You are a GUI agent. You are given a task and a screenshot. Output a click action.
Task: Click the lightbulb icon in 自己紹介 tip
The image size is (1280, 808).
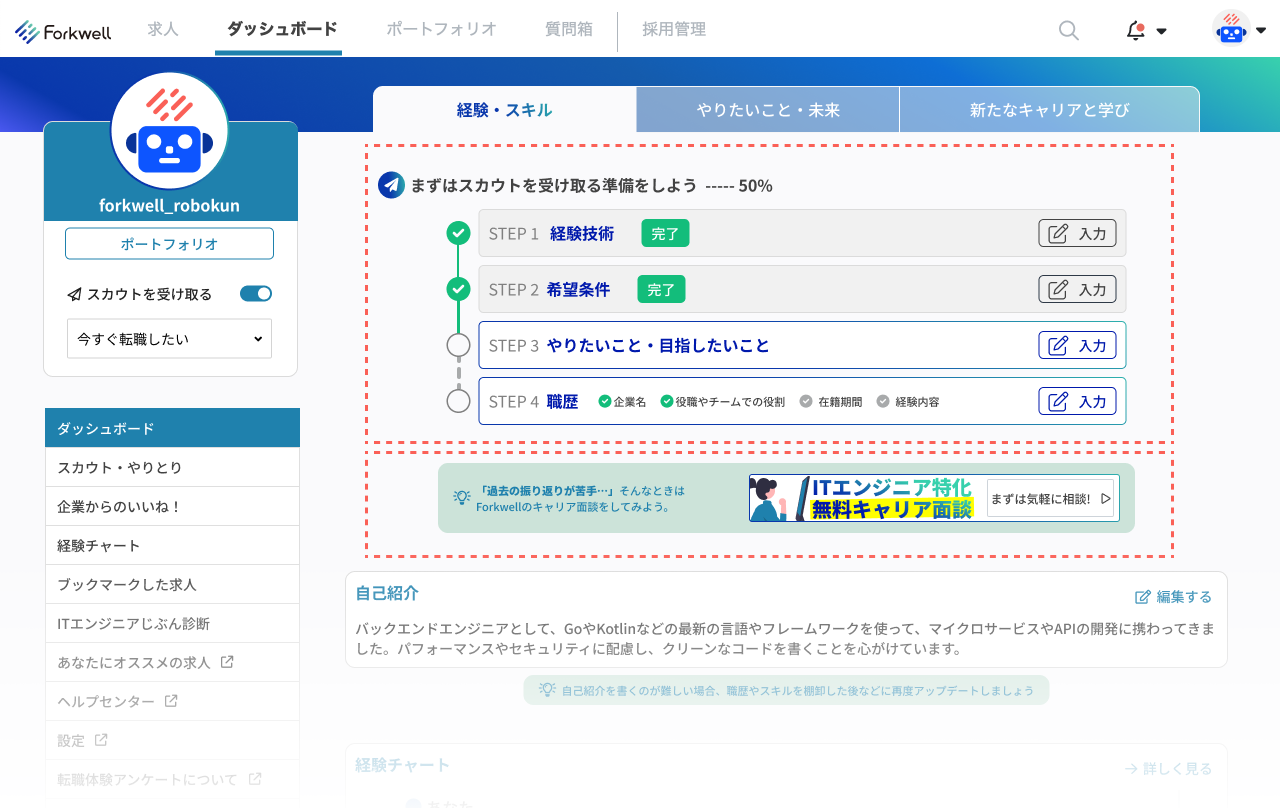click(x=547, y=689)
